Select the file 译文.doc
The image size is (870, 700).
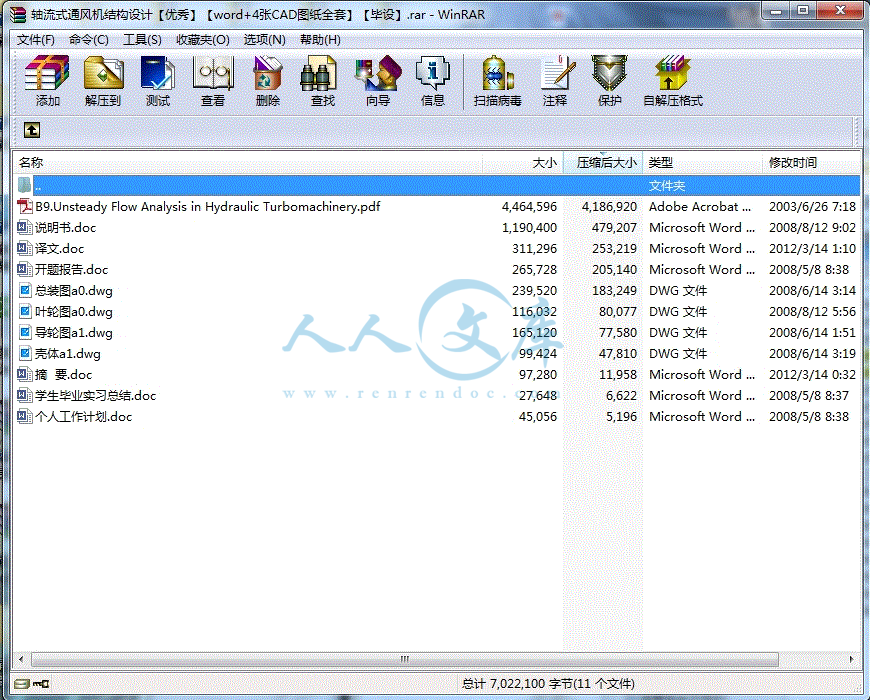(59, 248)
